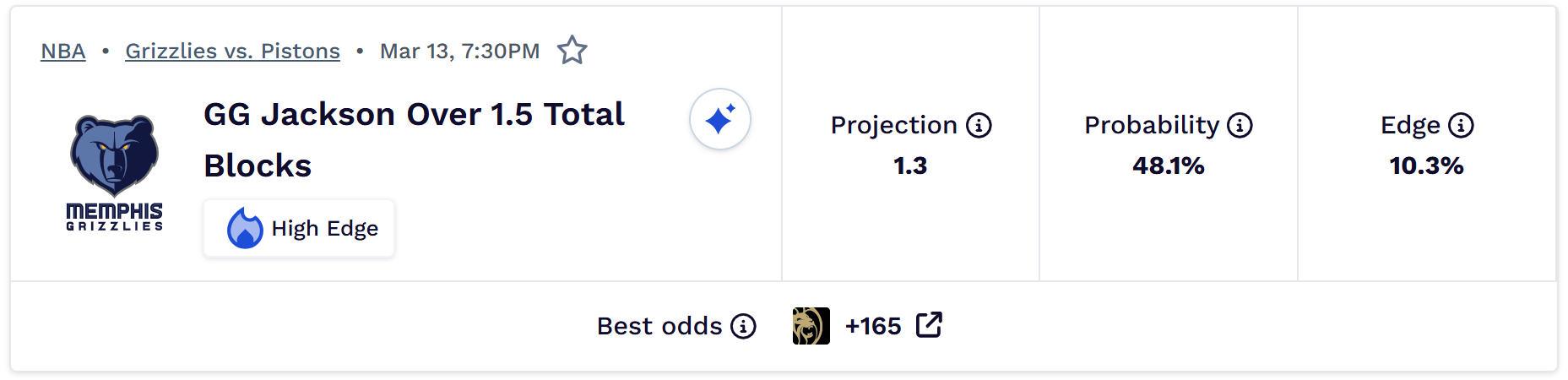The image size is (1568, 380).
Task: Show info for Probability
Action: pos(1240,126)
